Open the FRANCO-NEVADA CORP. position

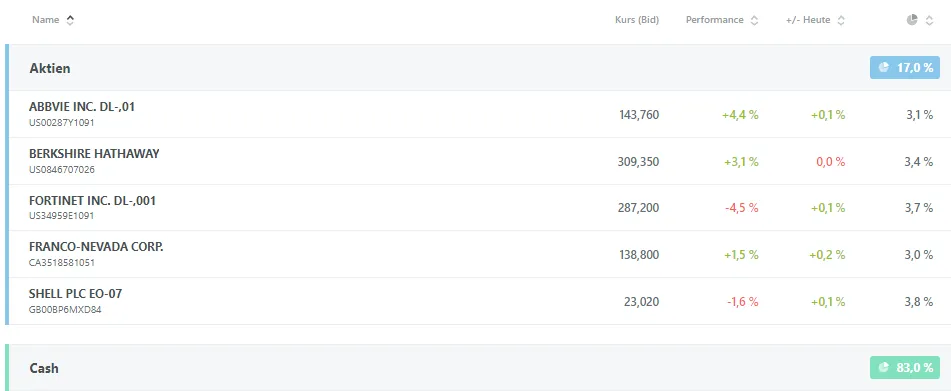pyautogui.click(x=477, y=255)
